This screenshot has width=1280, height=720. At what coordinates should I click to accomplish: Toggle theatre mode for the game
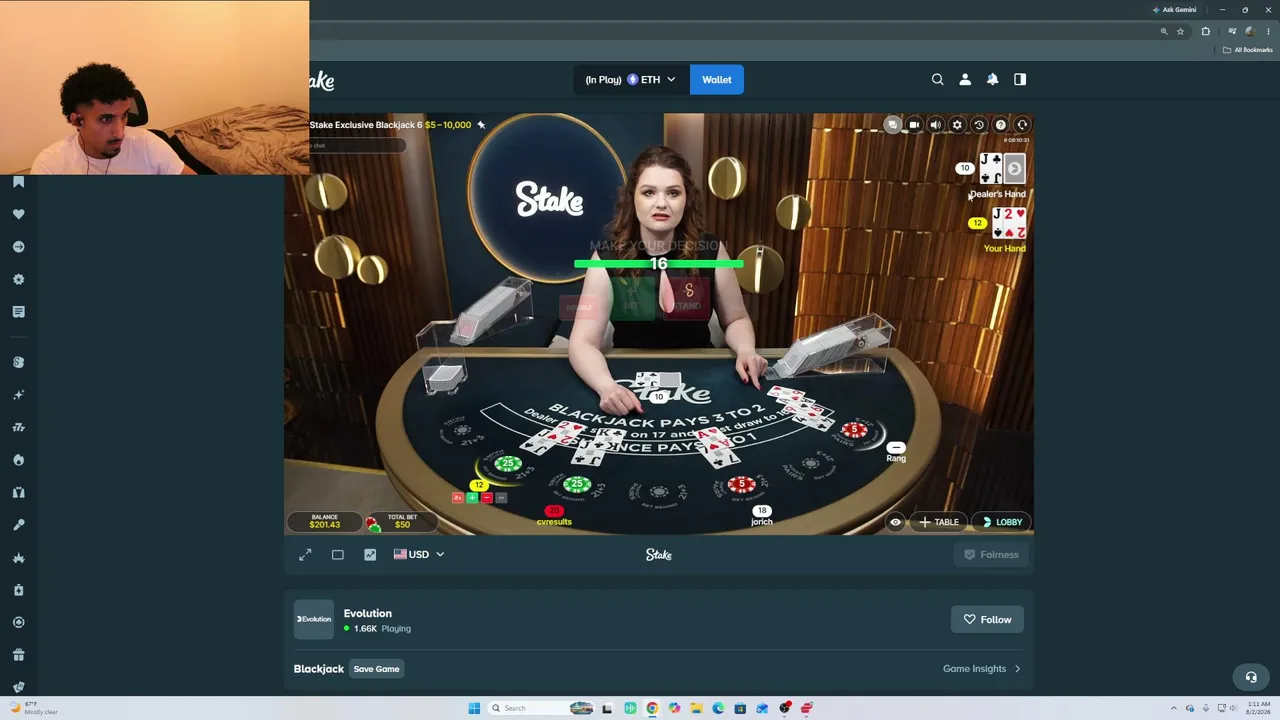coord(337,554)
